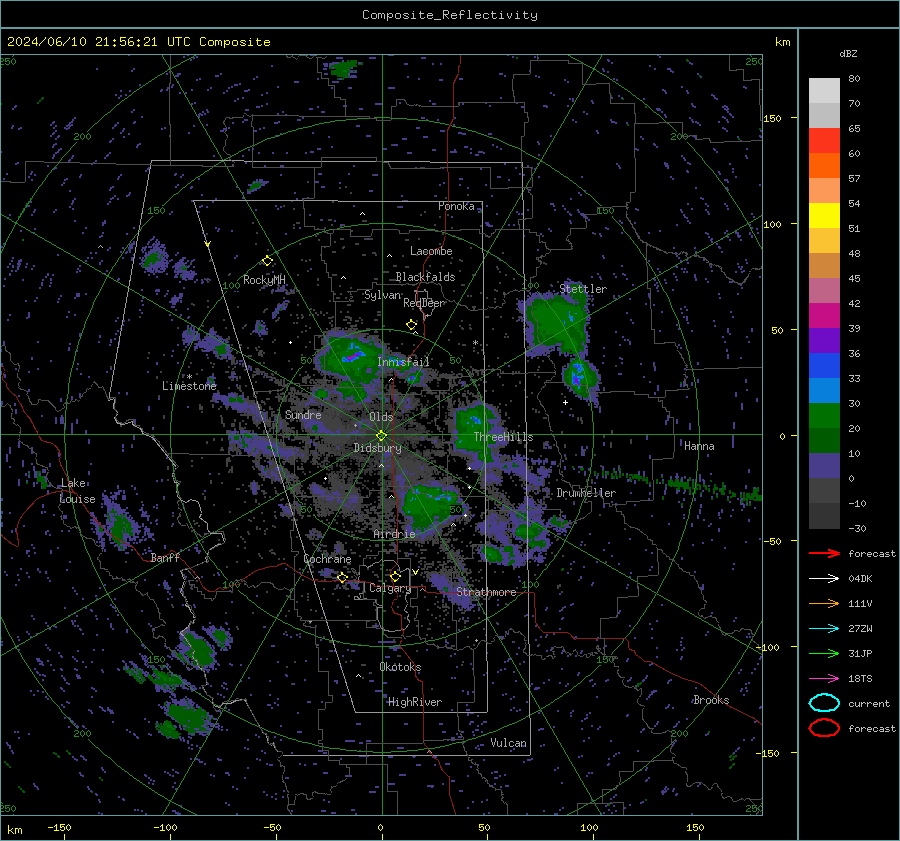Click the RockyMH label

pos(264,280)
